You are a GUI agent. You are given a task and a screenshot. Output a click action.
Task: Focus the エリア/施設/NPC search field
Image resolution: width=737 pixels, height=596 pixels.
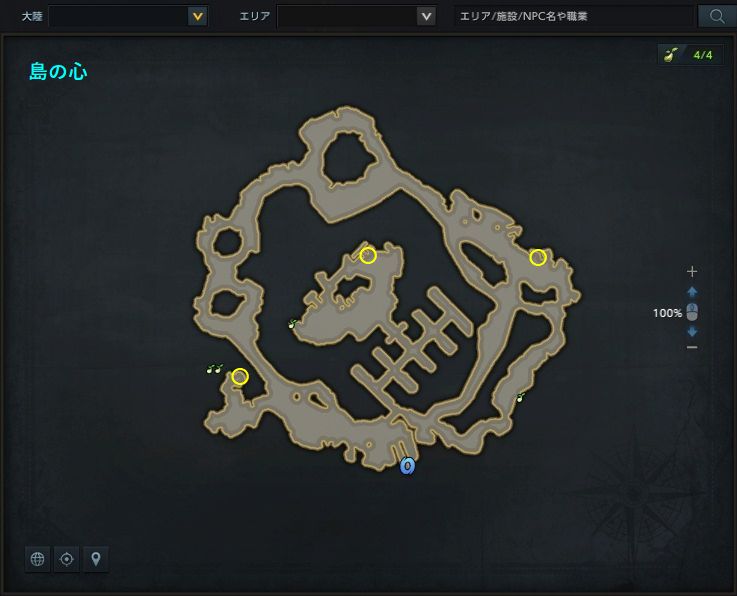573,16
